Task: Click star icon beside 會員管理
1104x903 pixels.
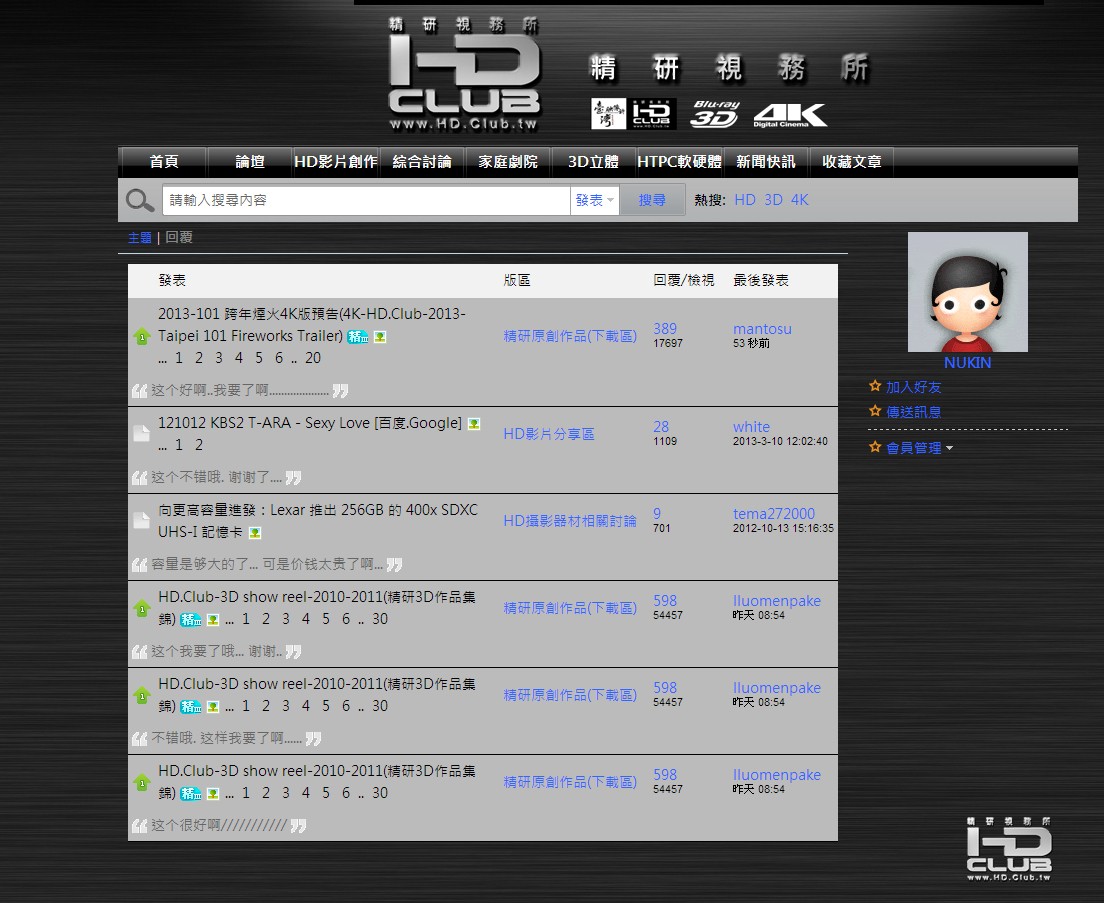Action: (875, 447)
